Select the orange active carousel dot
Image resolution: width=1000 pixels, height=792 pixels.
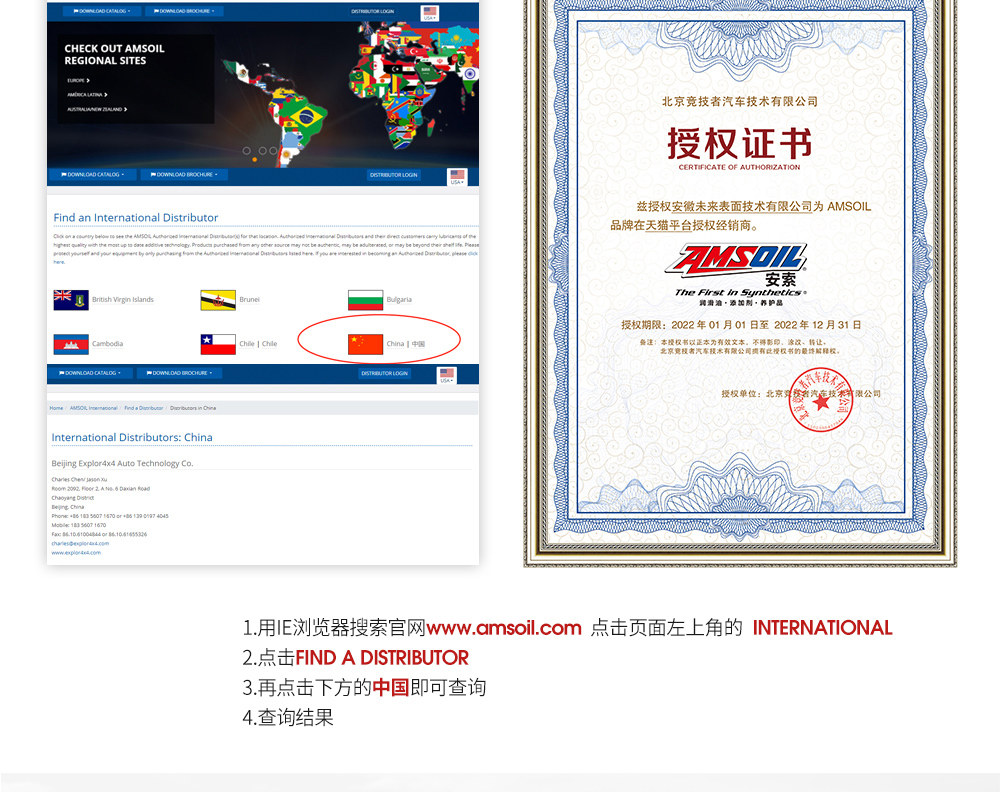pyautogui.click(x=254, y=159)
